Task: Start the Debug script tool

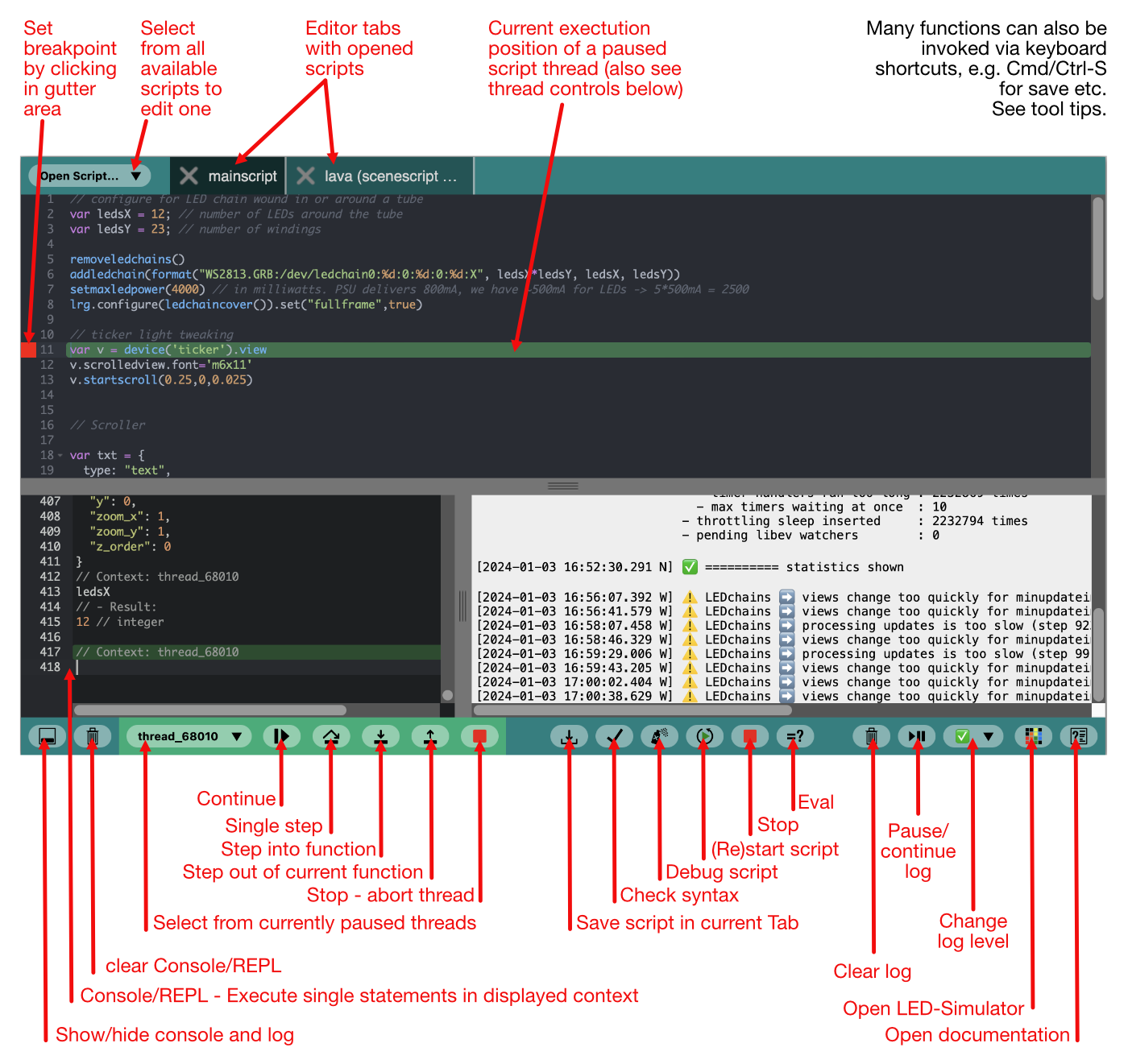Action: click(x=661, y=735)
